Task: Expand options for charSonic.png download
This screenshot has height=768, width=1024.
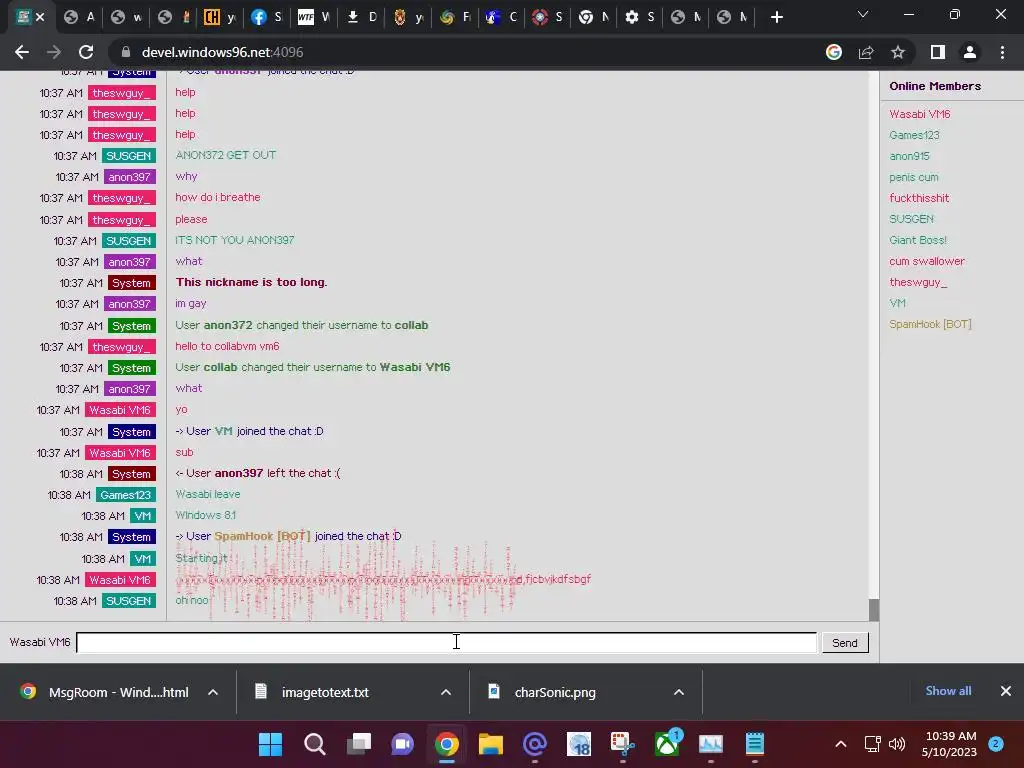Action: pos(679,692)
